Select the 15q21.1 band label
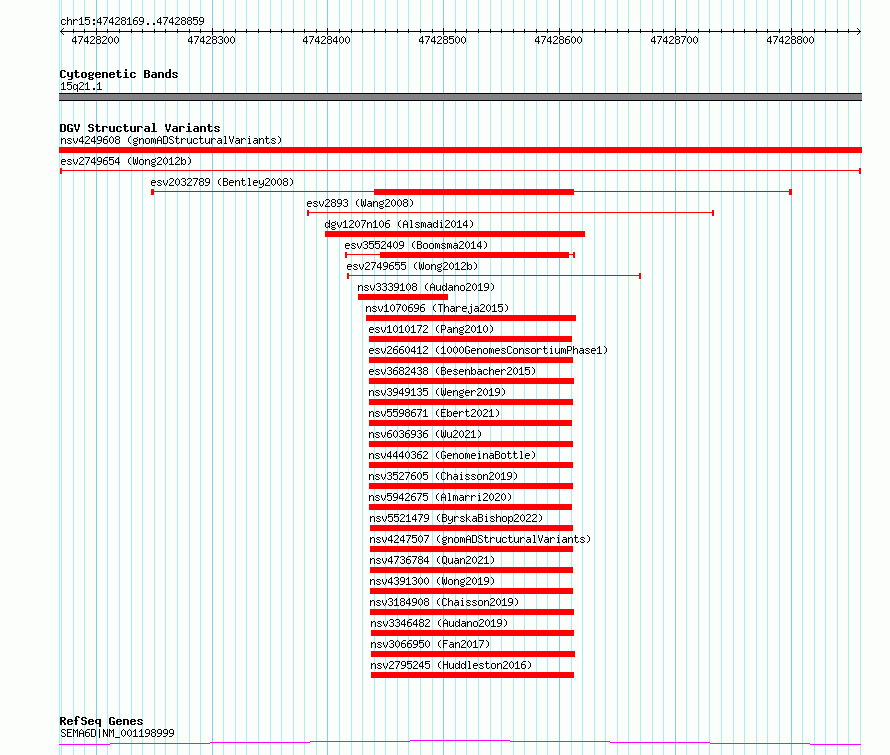 81,86
